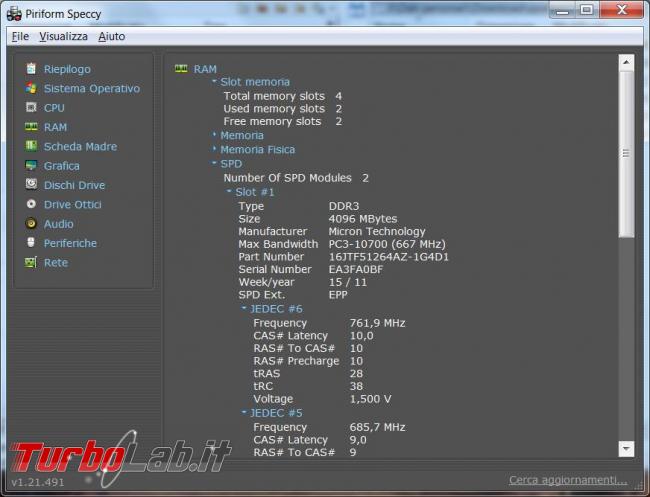
Task: Collapse the Slot #1 node
Action: point(229,191)
